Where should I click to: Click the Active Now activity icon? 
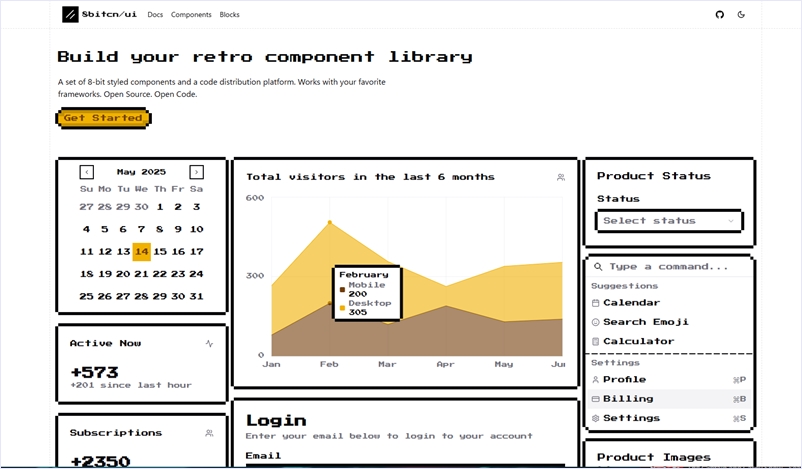[x=209, y=343]
